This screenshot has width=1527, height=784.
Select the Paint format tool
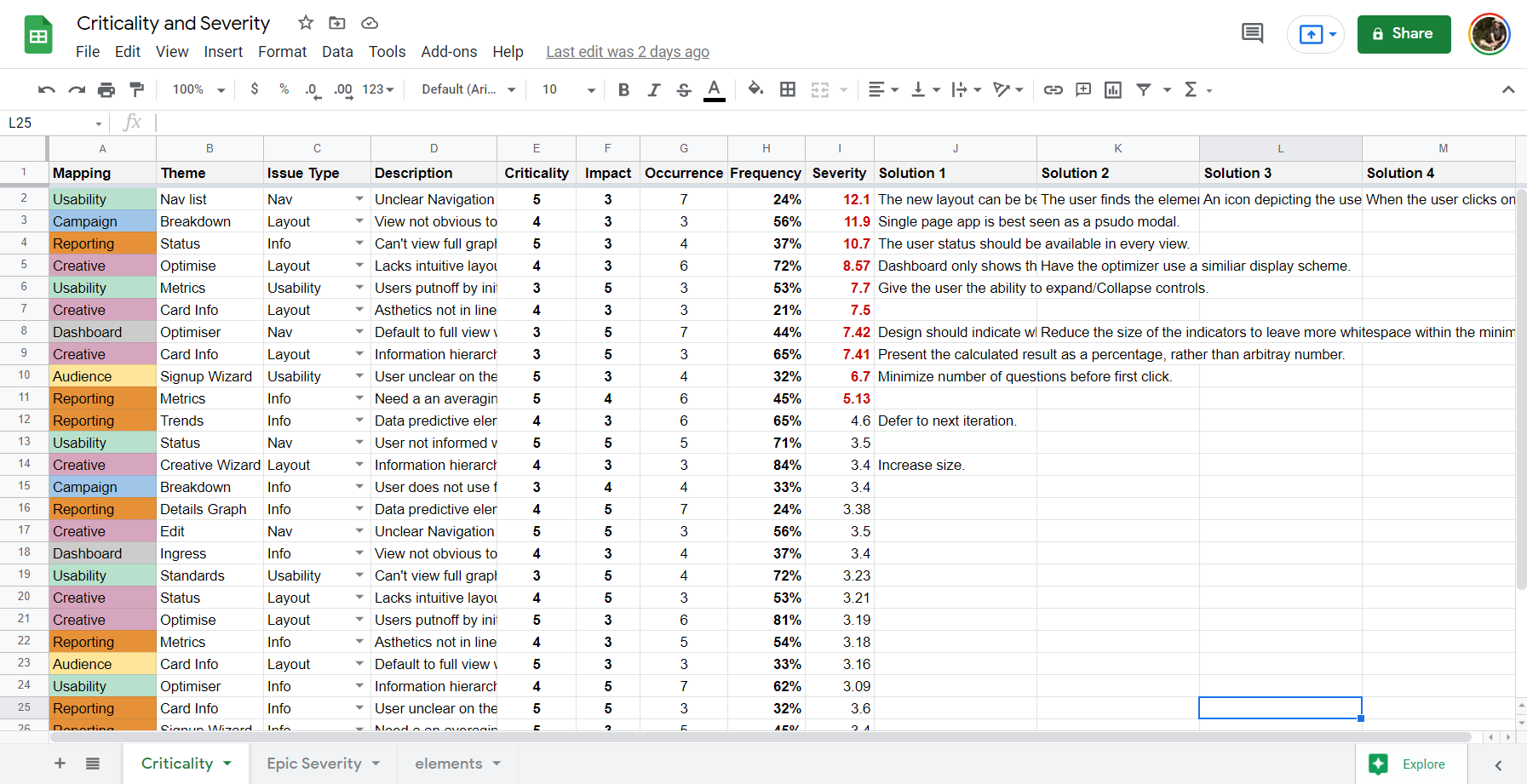[x=136, y=89]
